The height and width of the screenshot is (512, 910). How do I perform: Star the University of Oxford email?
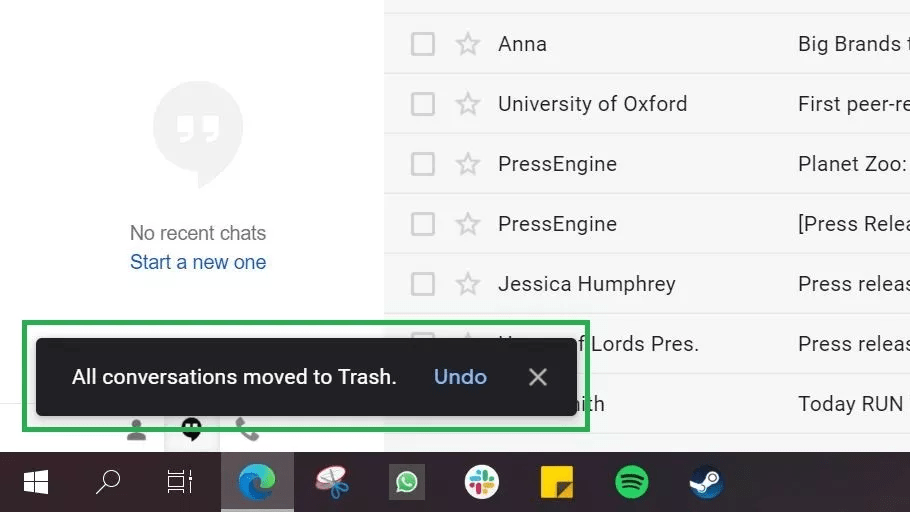click(x=468, y=104)
